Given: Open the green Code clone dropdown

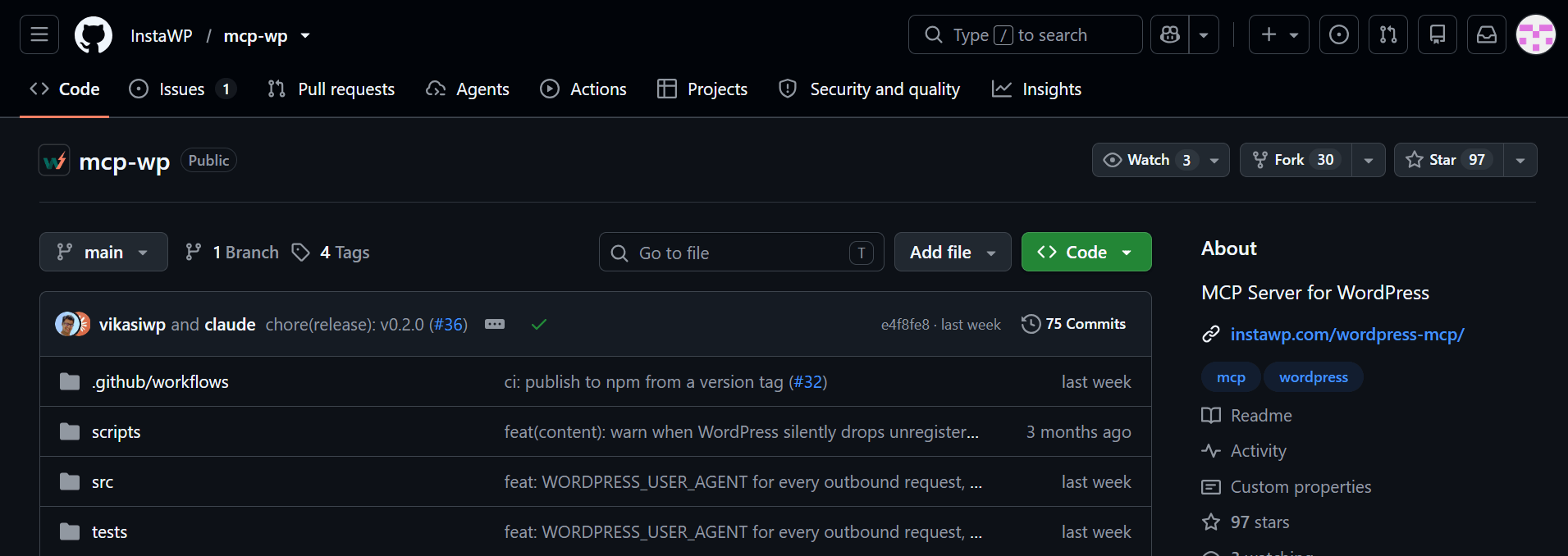Looking at the screenshot, I should click(1086, 252).
